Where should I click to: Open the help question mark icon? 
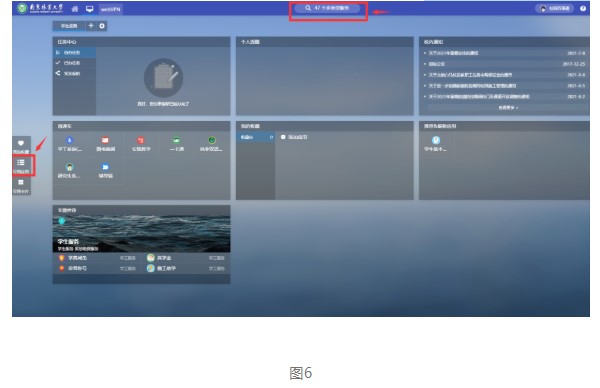tap(583, 8)
